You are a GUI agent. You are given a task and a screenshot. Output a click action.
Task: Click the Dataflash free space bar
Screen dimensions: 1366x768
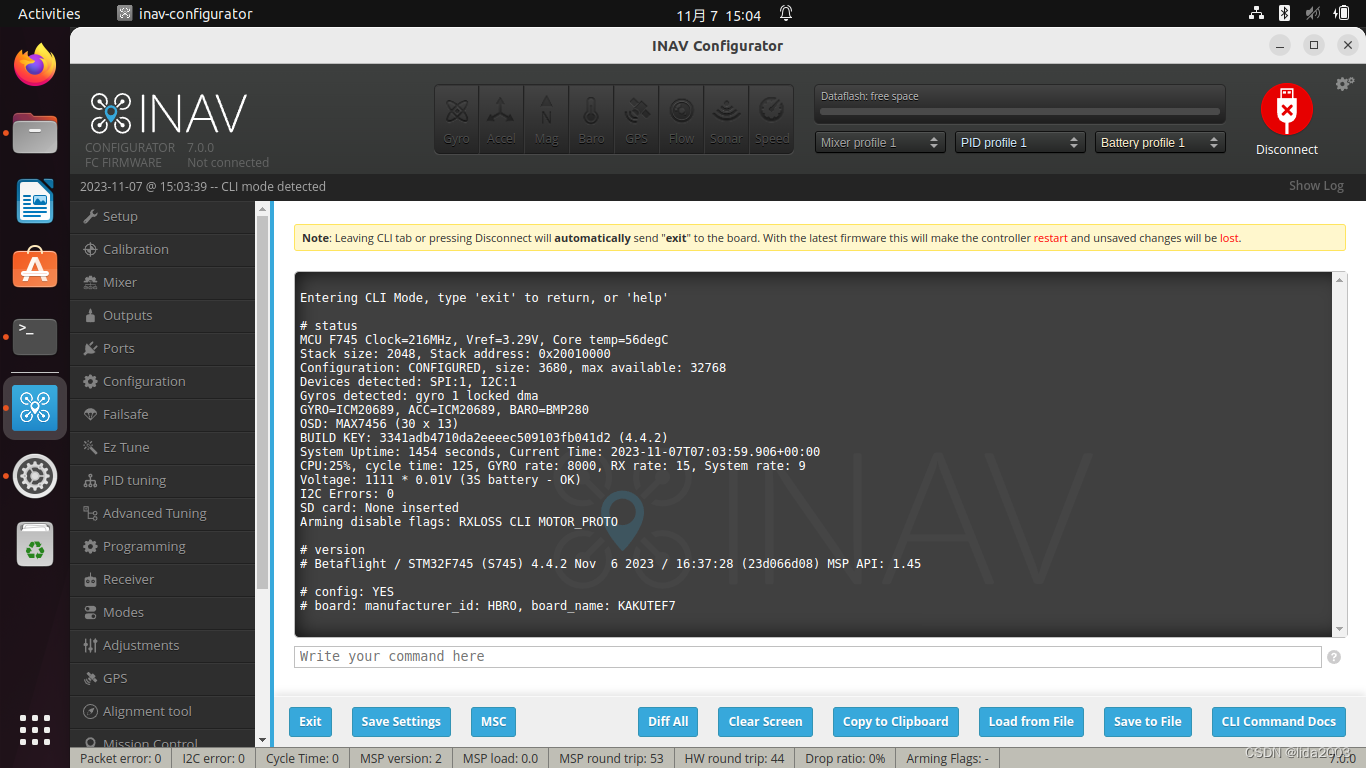click(x=1020, y=111)
